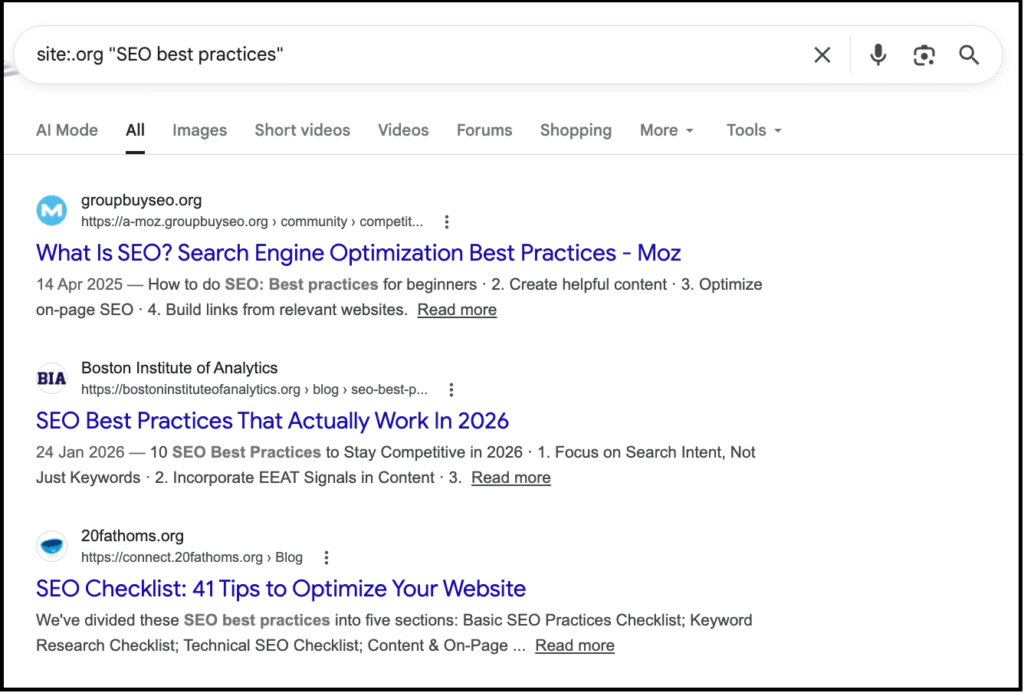Expand the More tab dropdown
This screenshot has height=693, width=1024.
pyautogui.click(x=666, y=130)
